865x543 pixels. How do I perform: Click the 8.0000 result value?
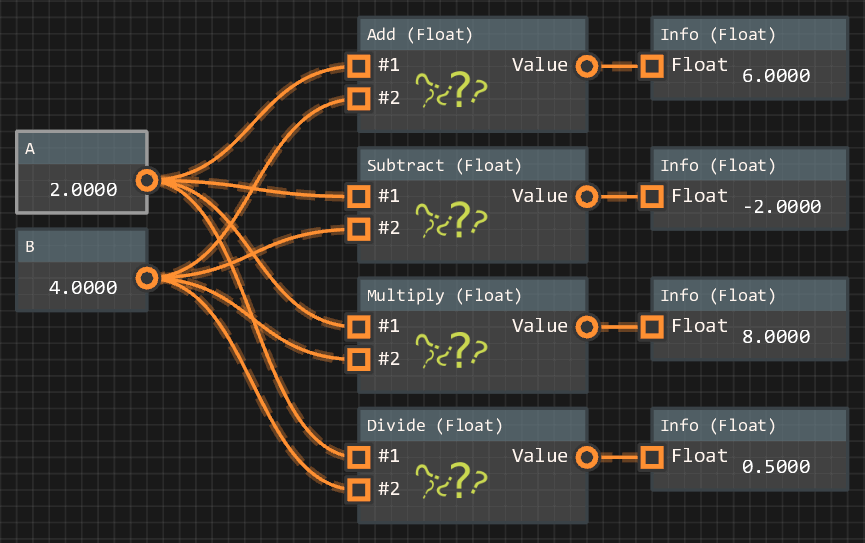pos(776,337)
